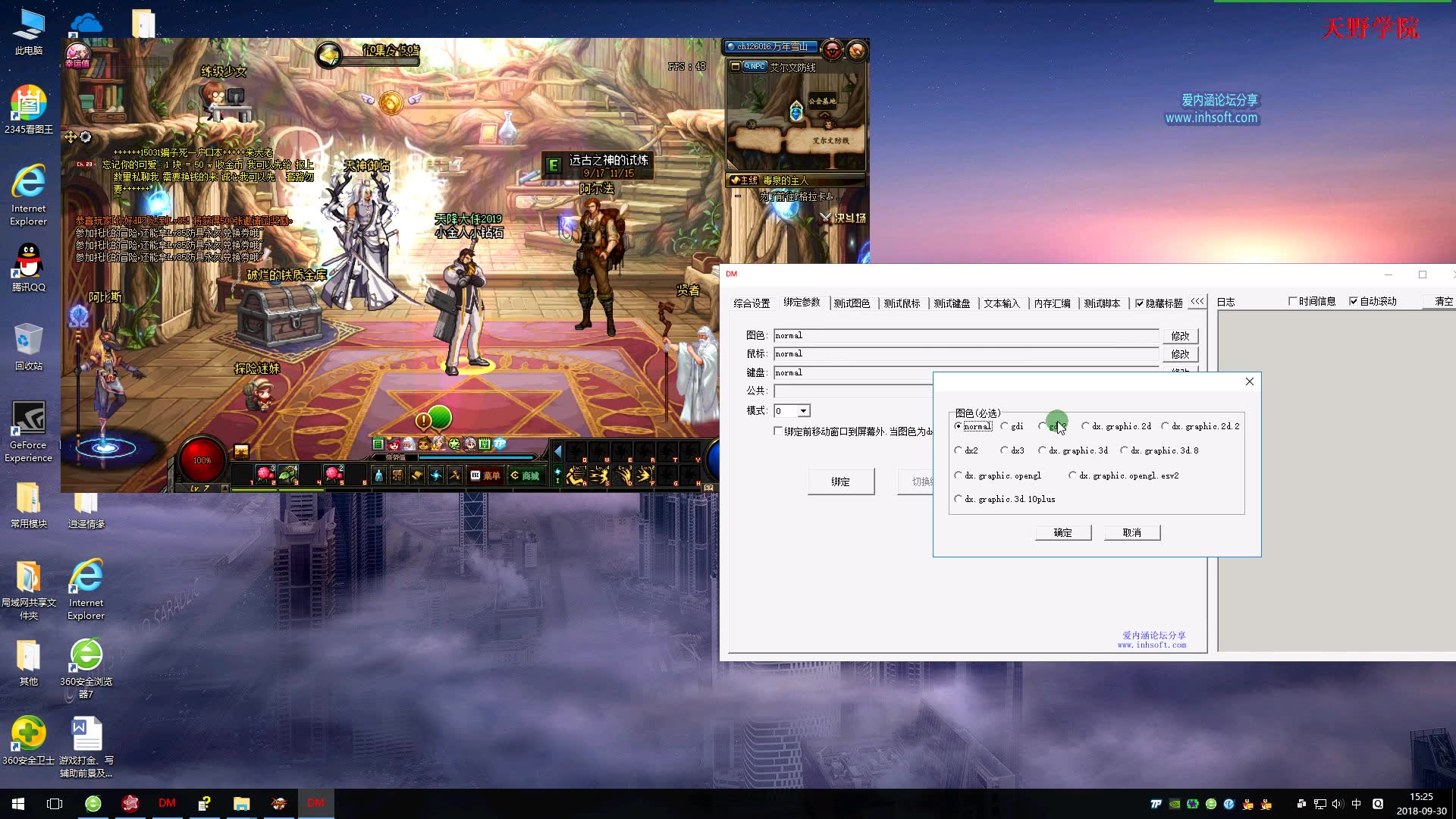This screenshot has height=819, width=1456.
Task: Click the 公共 input field
Action: [x=853, y=391]
